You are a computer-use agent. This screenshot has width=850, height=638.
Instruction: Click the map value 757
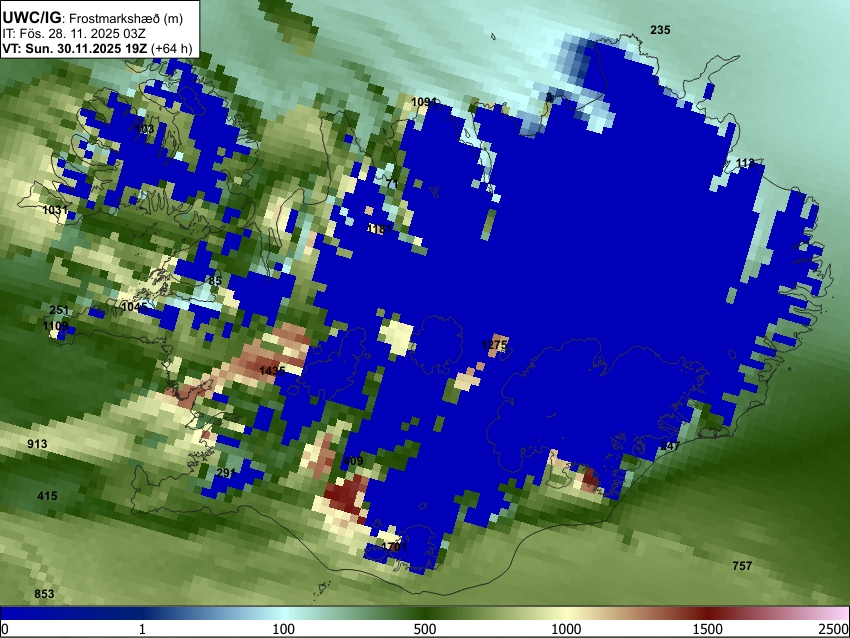[742, 566]
